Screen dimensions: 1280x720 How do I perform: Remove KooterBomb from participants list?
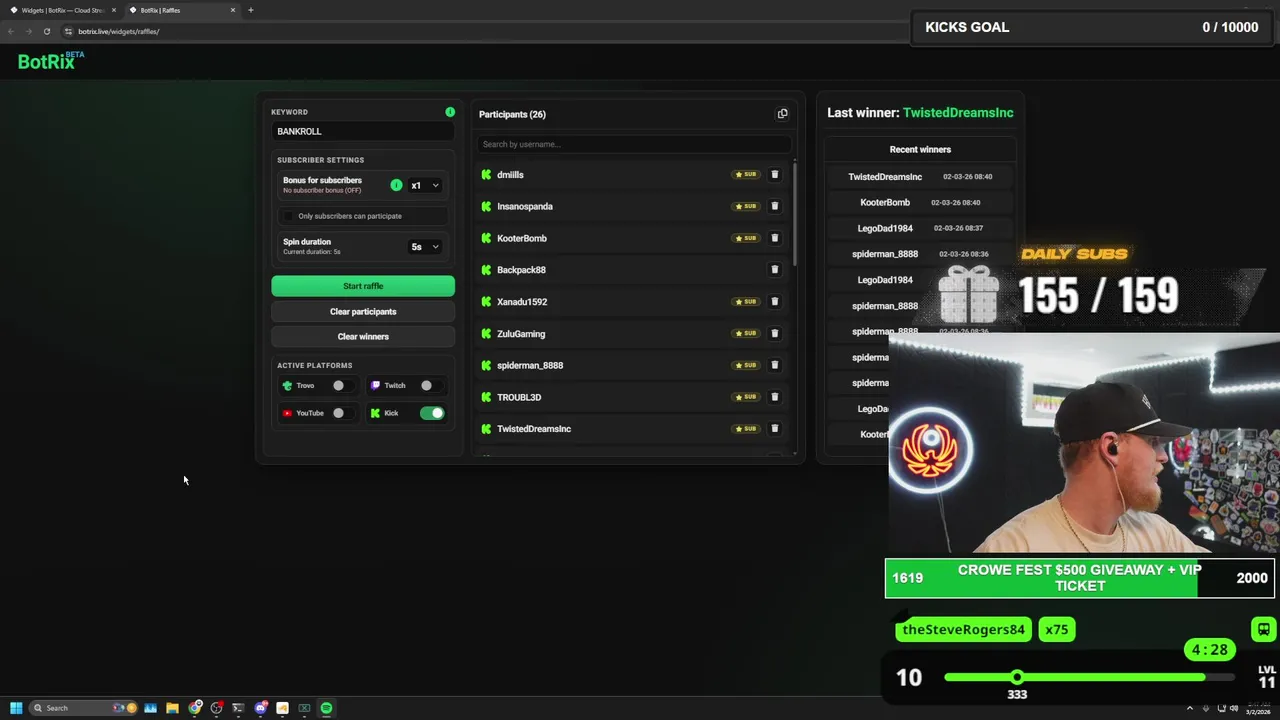pyautogui.click(x=774, y=238)
